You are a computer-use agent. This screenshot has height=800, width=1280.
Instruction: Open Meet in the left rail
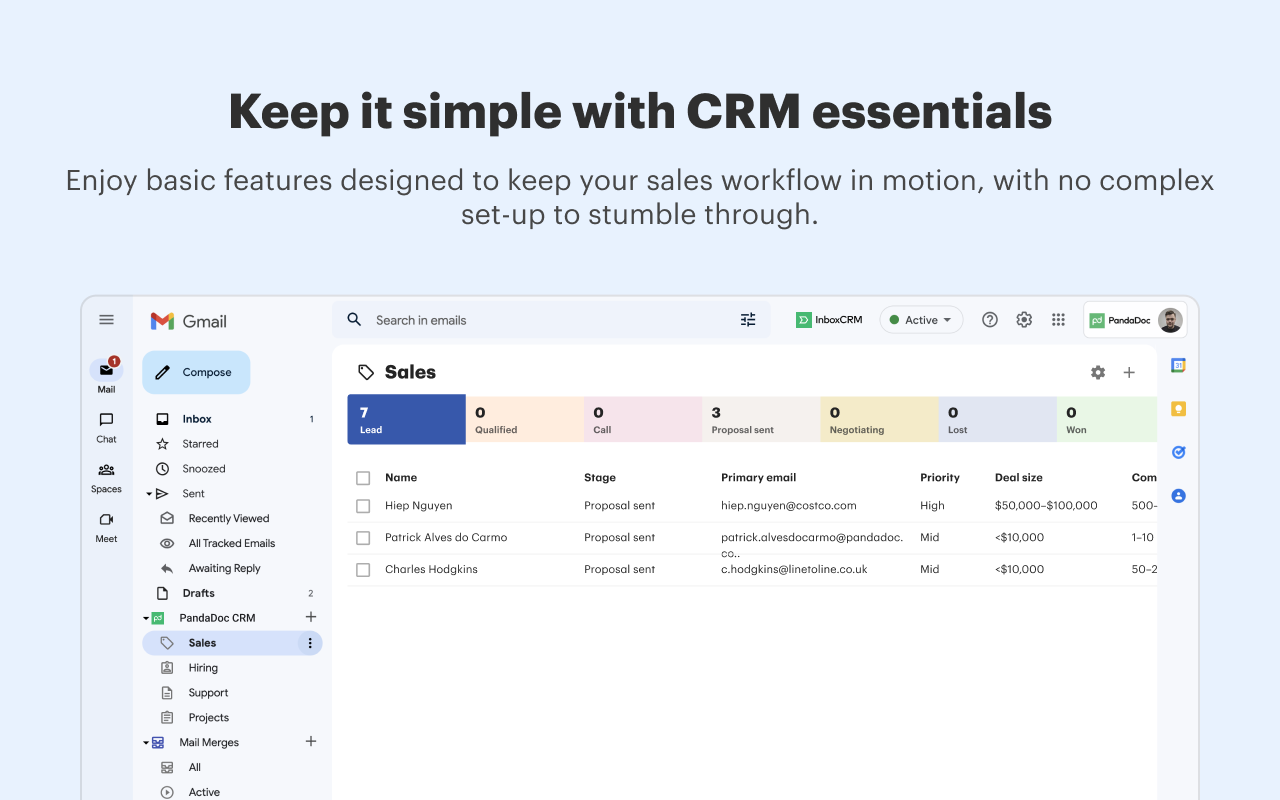click(x=106, y=527)
